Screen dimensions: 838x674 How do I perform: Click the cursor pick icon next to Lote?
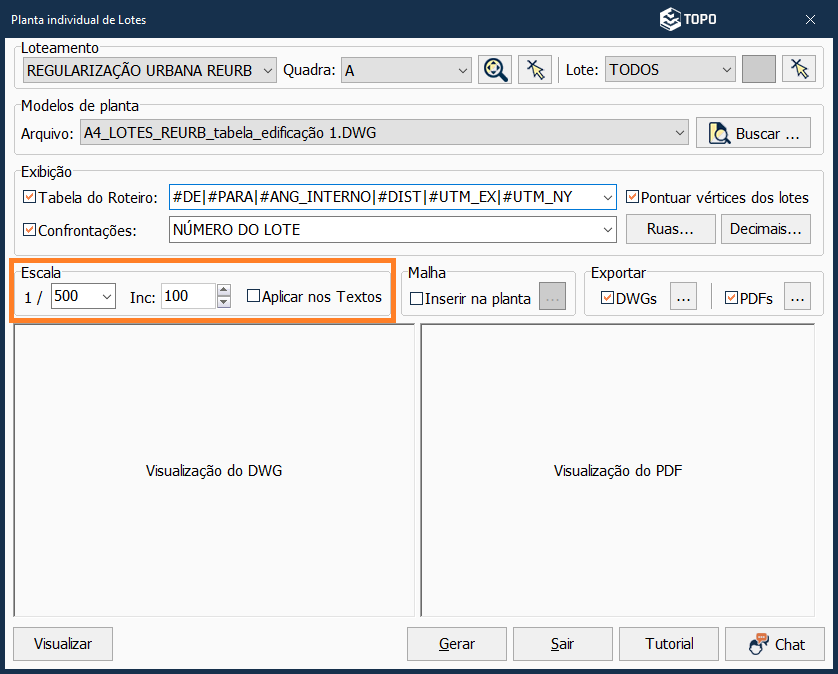tap(798, 69)
